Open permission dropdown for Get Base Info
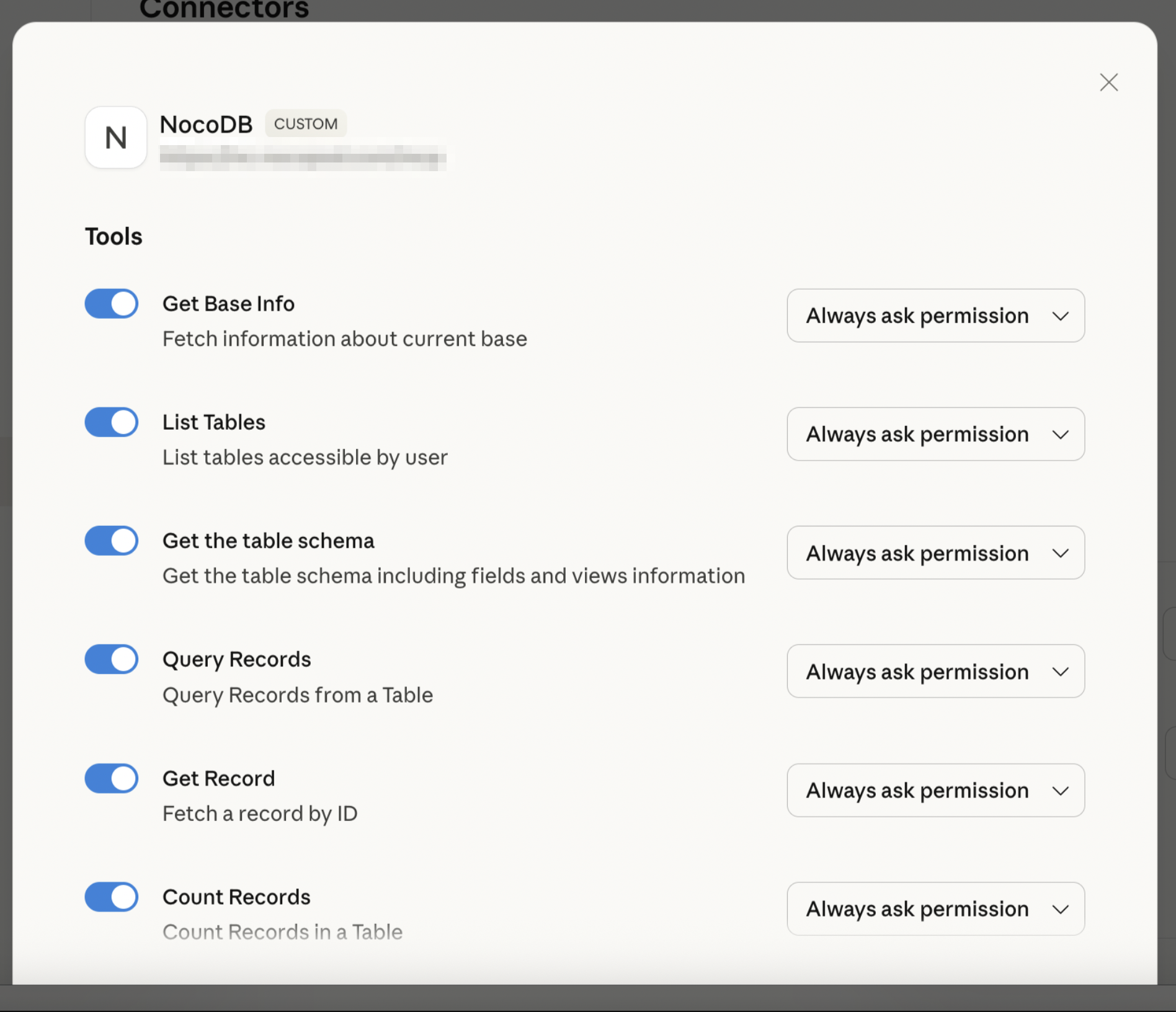 click(x=935, y=316)
